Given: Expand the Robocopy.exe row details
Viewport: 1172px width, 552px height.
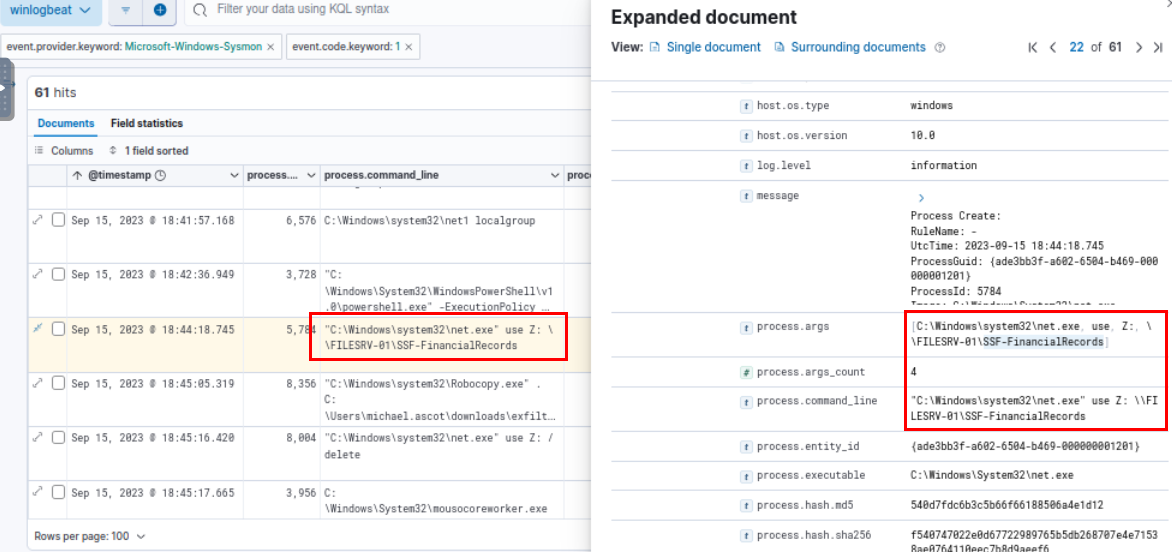Looking at the screenshot, I should tap(38, 384).
